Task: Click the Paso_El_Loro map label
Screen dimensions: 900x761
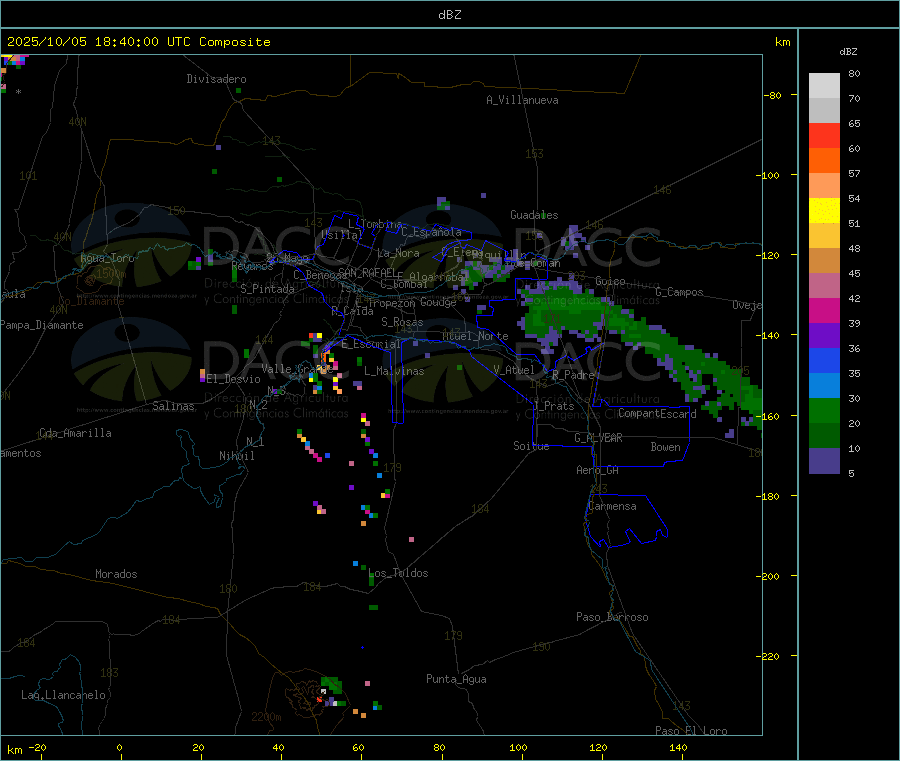Action: click(x=691, y=731)
